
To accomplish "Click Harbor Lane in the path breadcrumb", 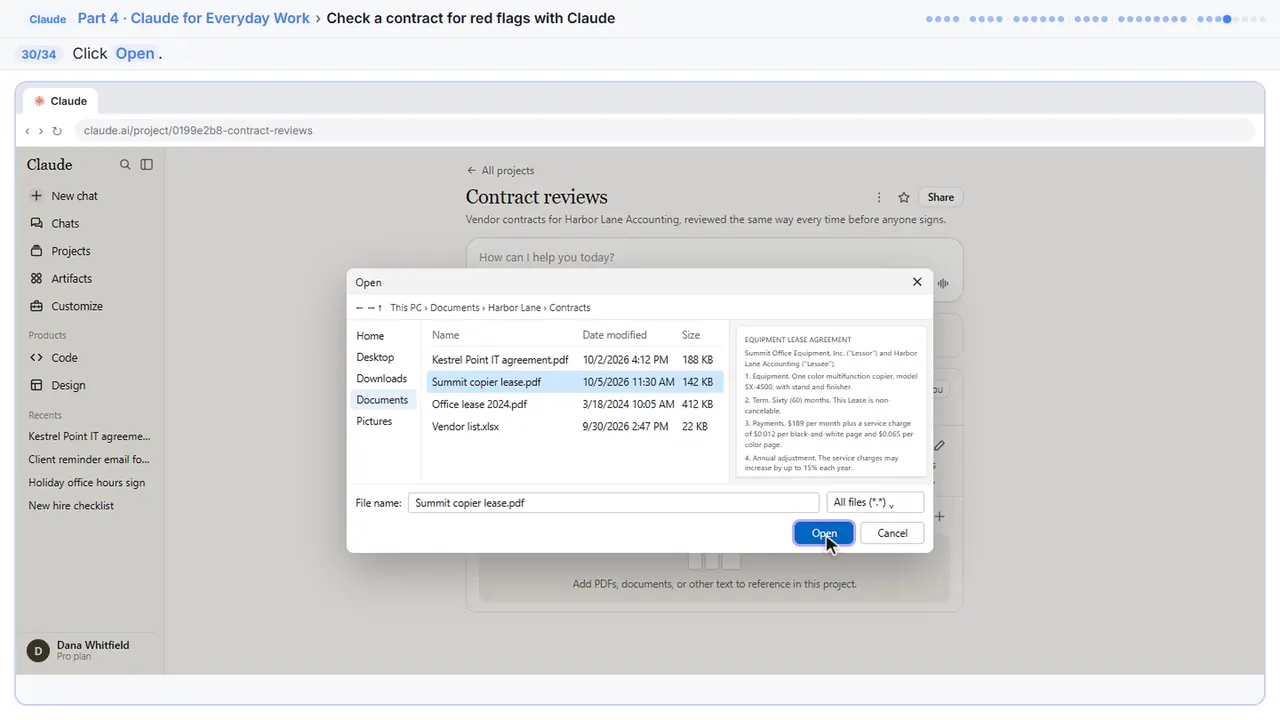I will pos(515,308).
